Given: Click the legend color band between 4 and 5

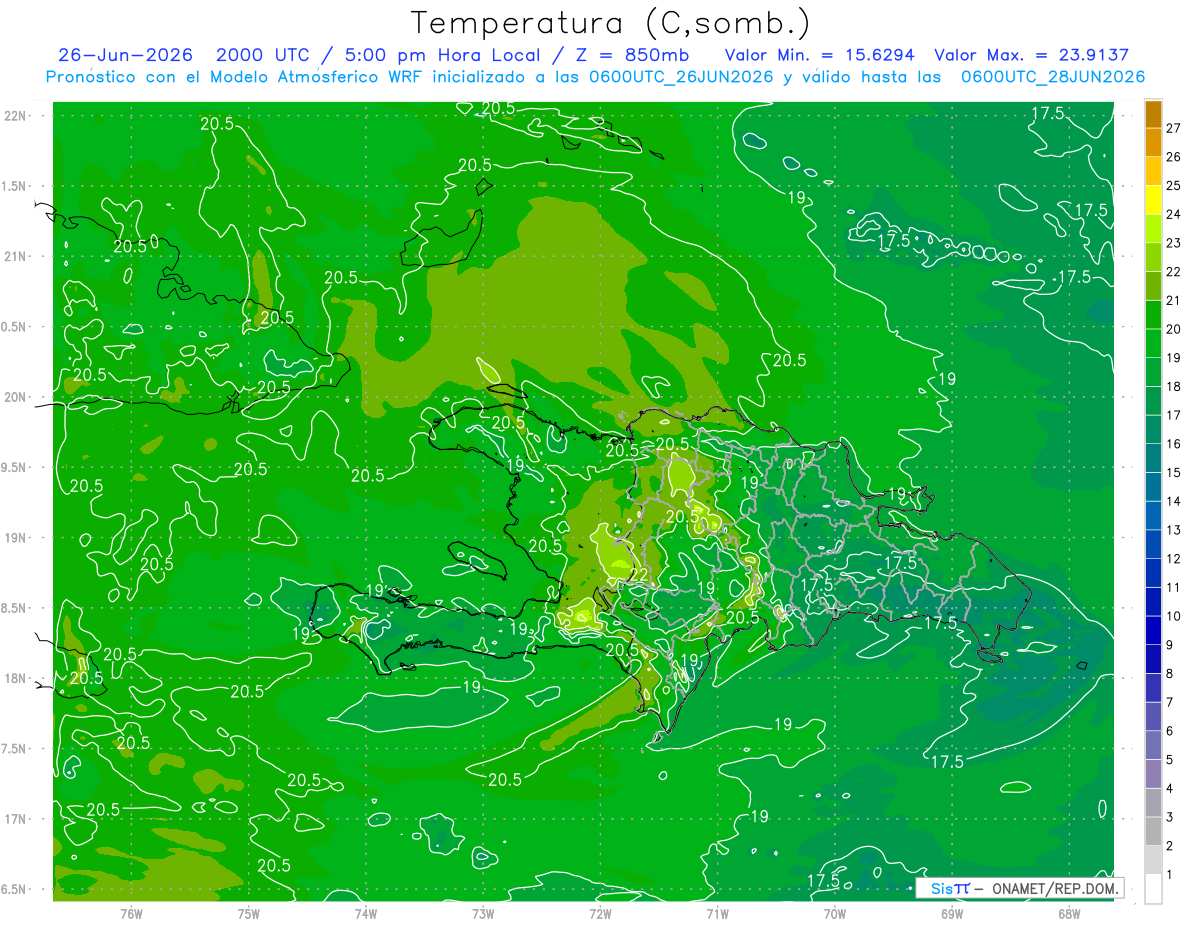Looking at the screenshot, I should pos(1153,774).
